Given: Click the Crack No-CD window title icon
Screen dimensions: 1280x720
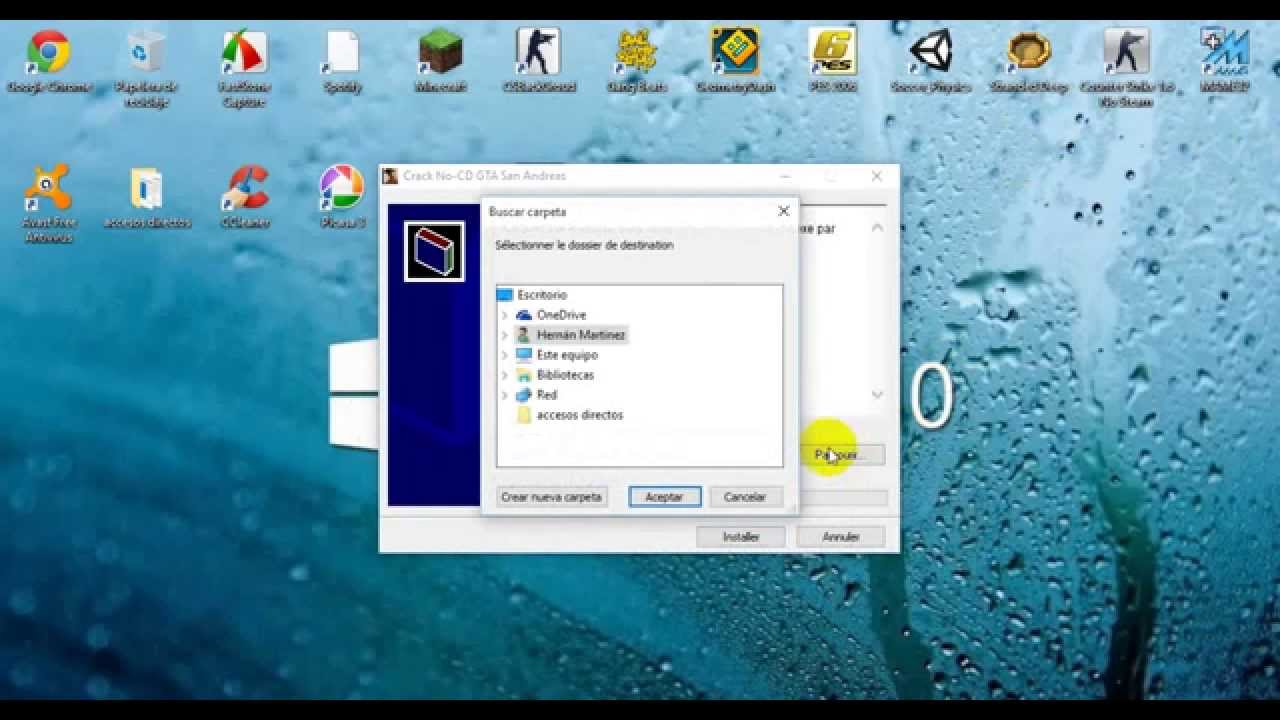Looking at the screenshot, I should (x=391, y=176).
